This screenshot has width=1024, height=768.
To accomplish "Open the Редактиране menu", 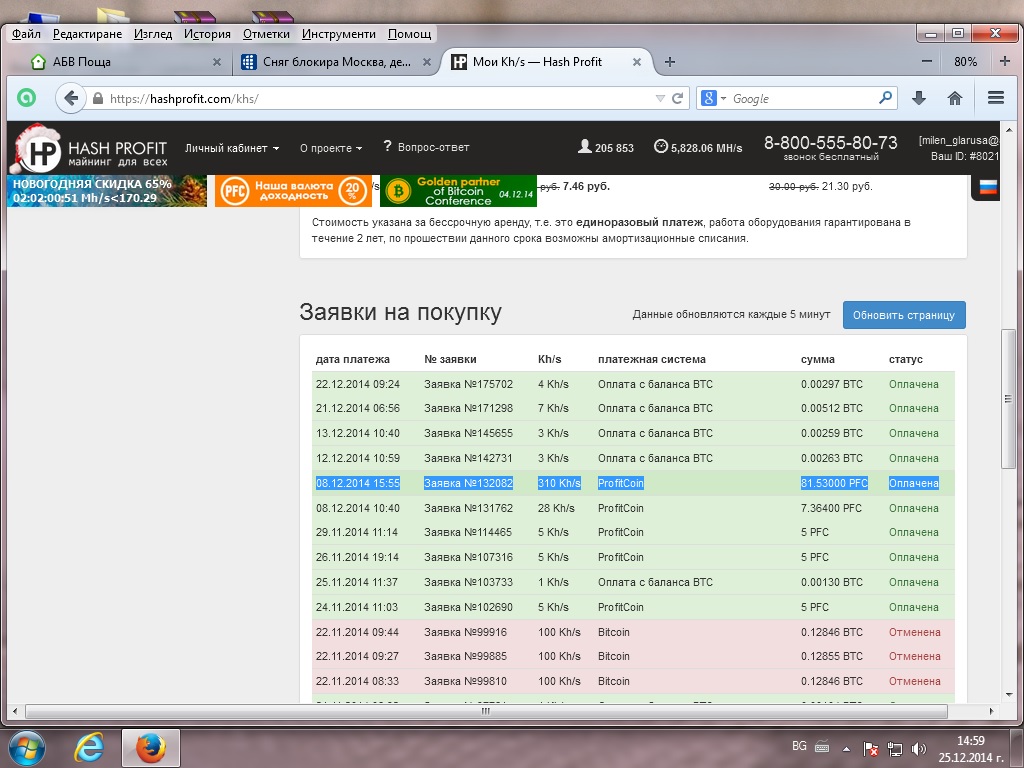I will [88, 34].
